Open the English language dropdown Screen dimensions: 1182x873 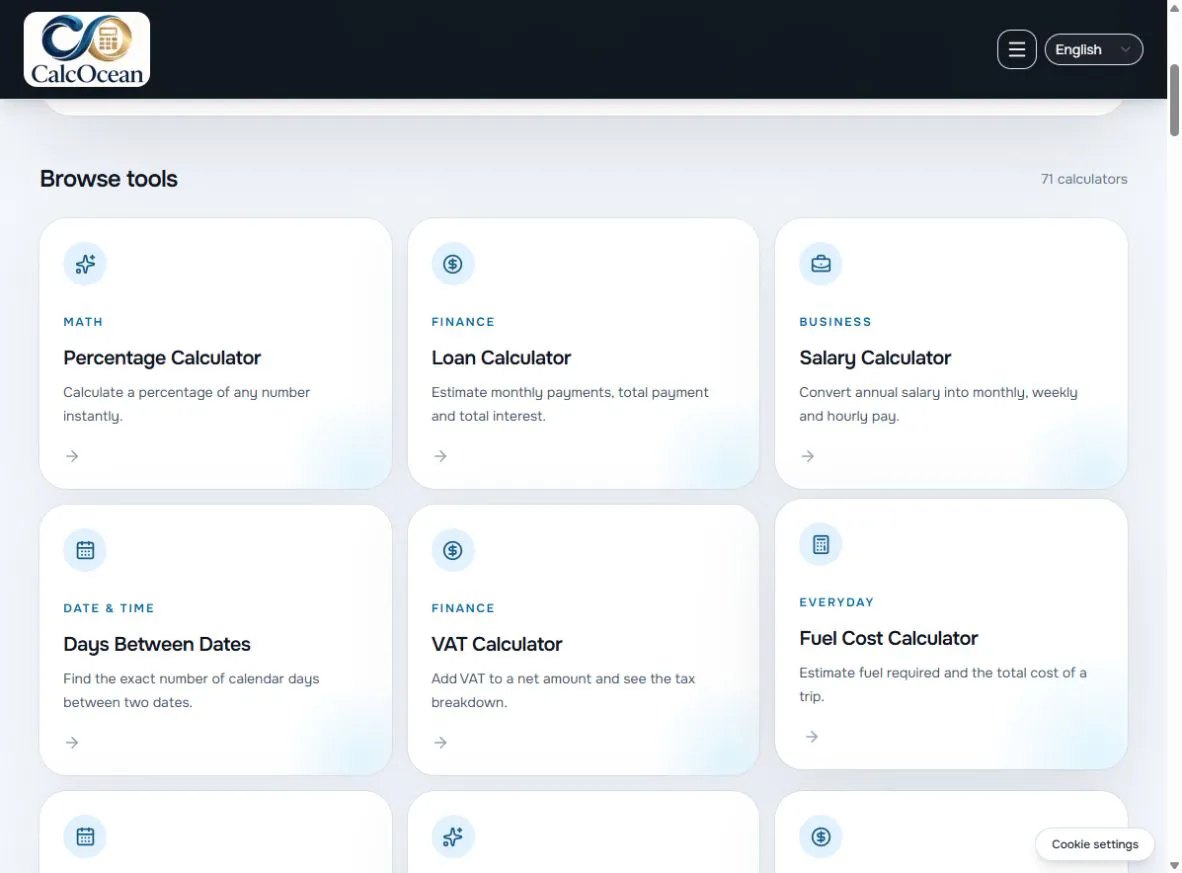pos(1093,50)
